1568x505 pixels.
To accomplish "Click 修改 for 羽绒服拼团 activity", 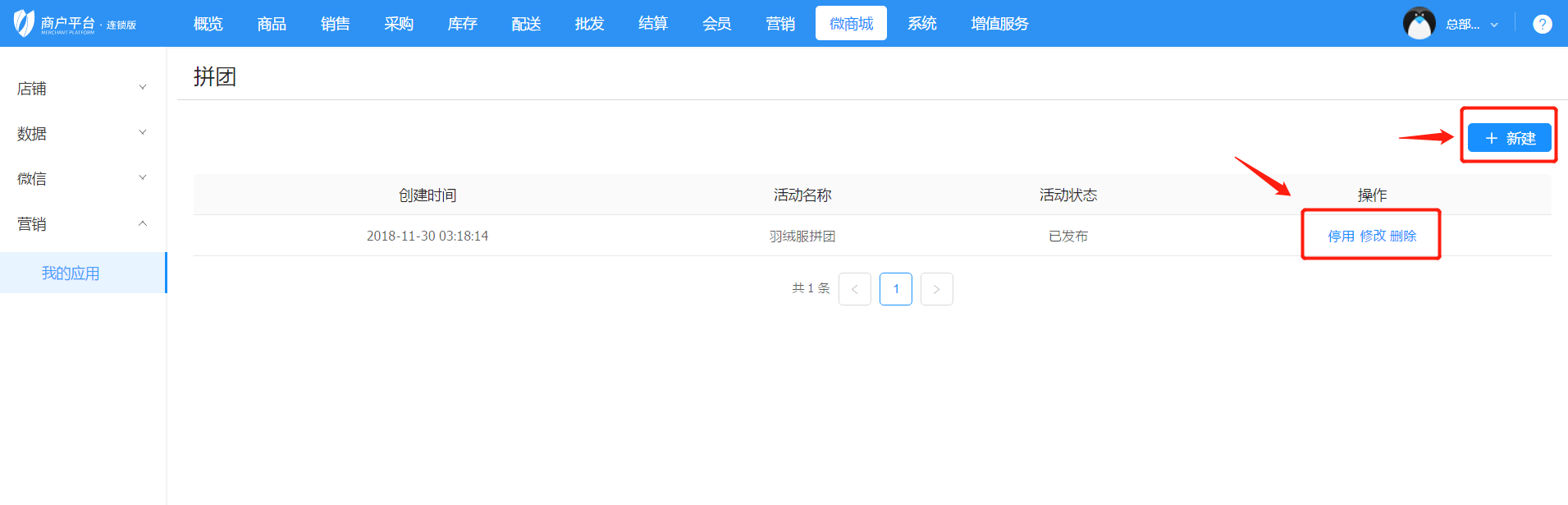I will [1372, 236].
